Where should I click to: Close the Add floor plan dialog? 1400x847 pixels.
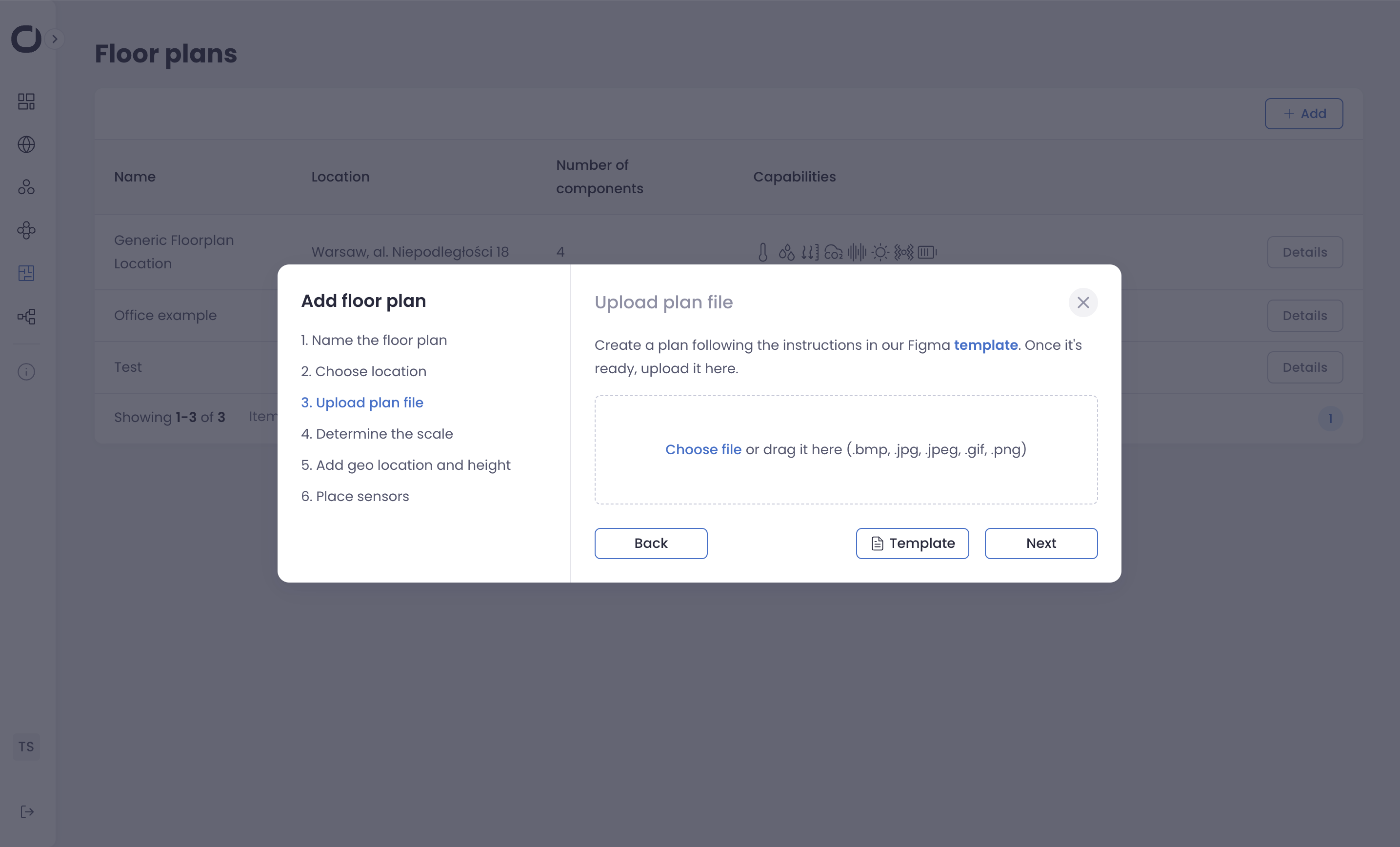(1083, 302)
